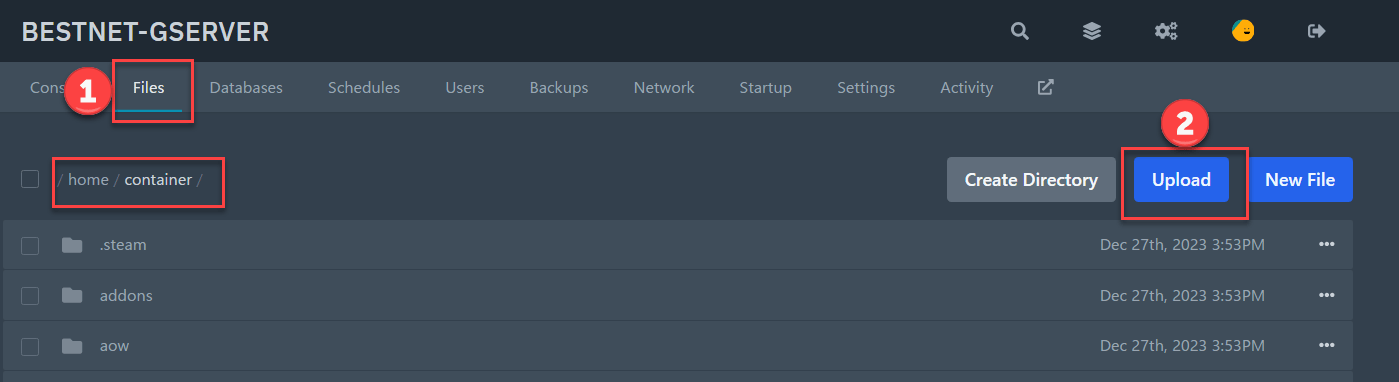Screen dimensions: 1399x382
Task: Open the admin settings gears icon
Action: 1166,31
